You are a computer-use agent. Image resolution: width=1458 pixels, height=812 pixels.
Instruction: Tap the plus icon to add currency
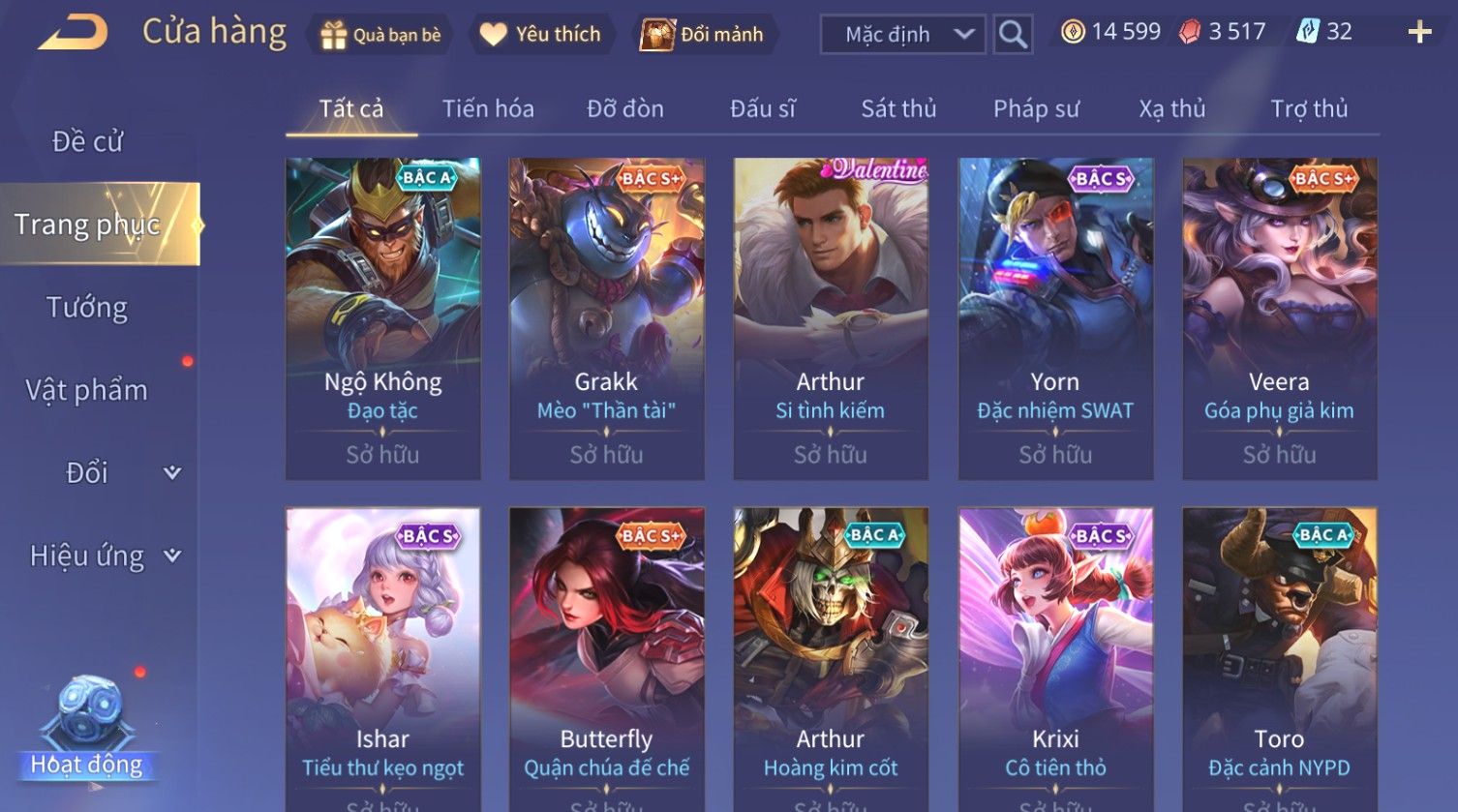[1419, 33]
